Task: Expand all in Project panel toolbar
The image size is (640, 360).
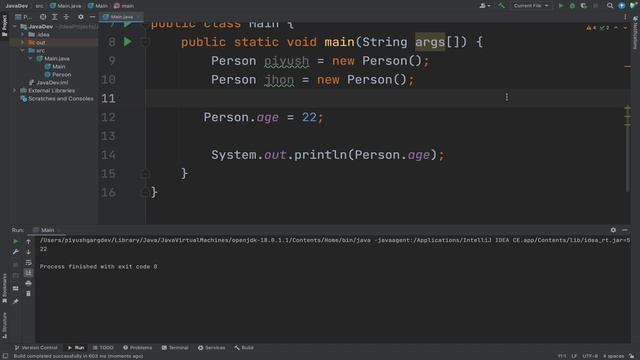Action: (x=54, y=17)
